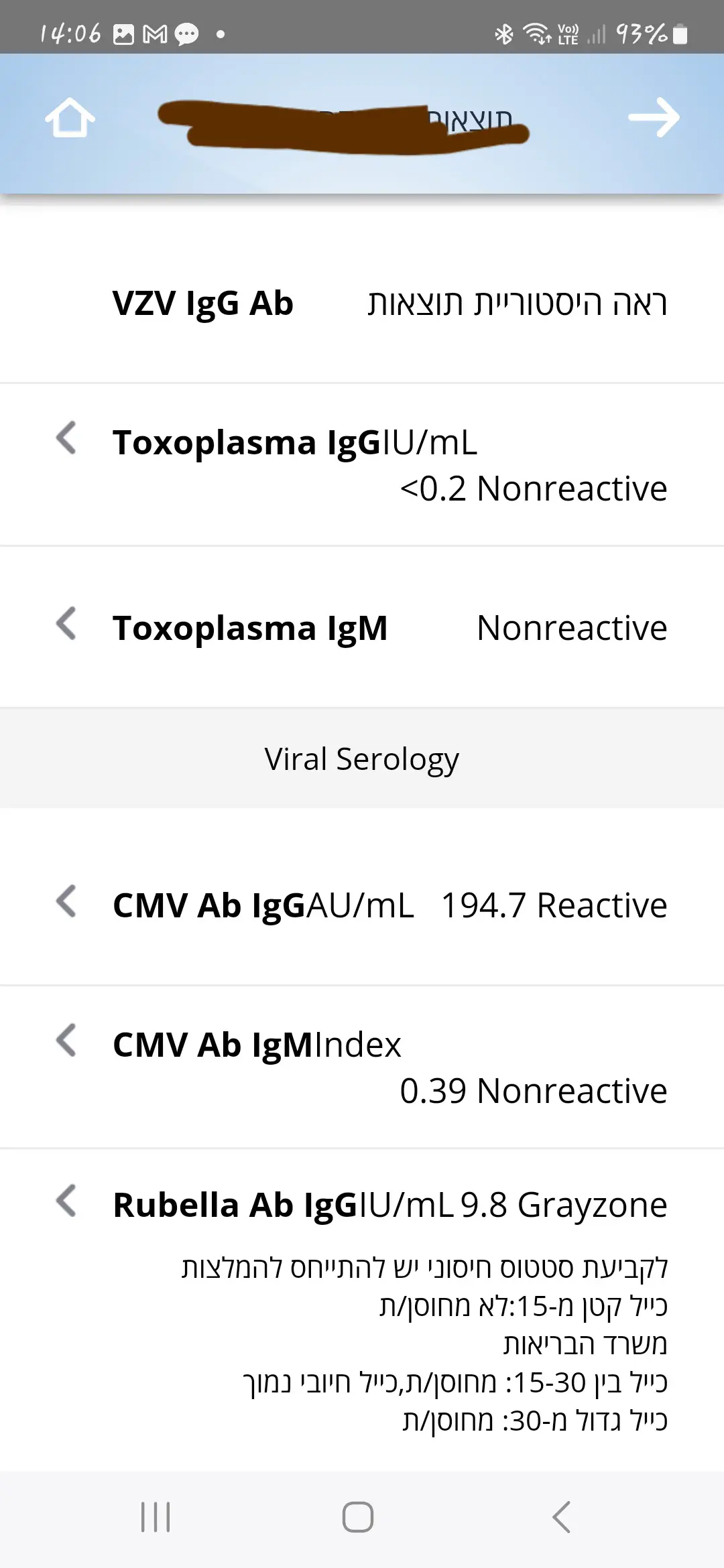
Task: Expand the CMV Ab IgM chevron
Action: coord(66,1041)
